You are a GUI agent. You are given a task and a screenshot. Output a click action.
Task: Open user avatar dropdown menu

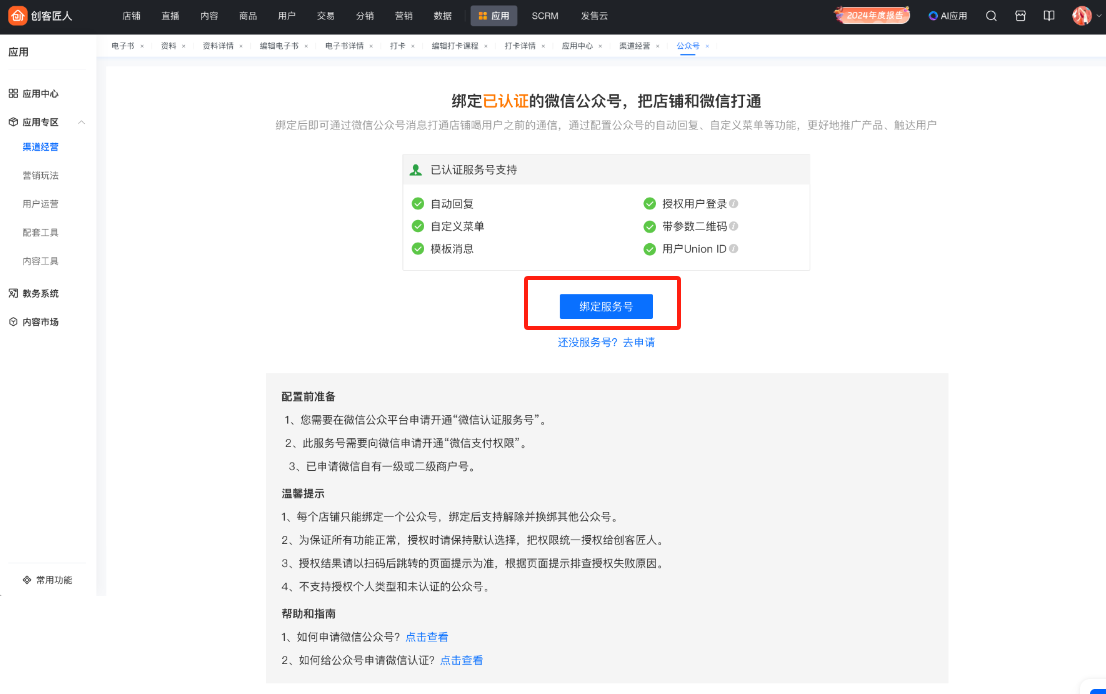pyautogui.click(x=1083, y=16)
